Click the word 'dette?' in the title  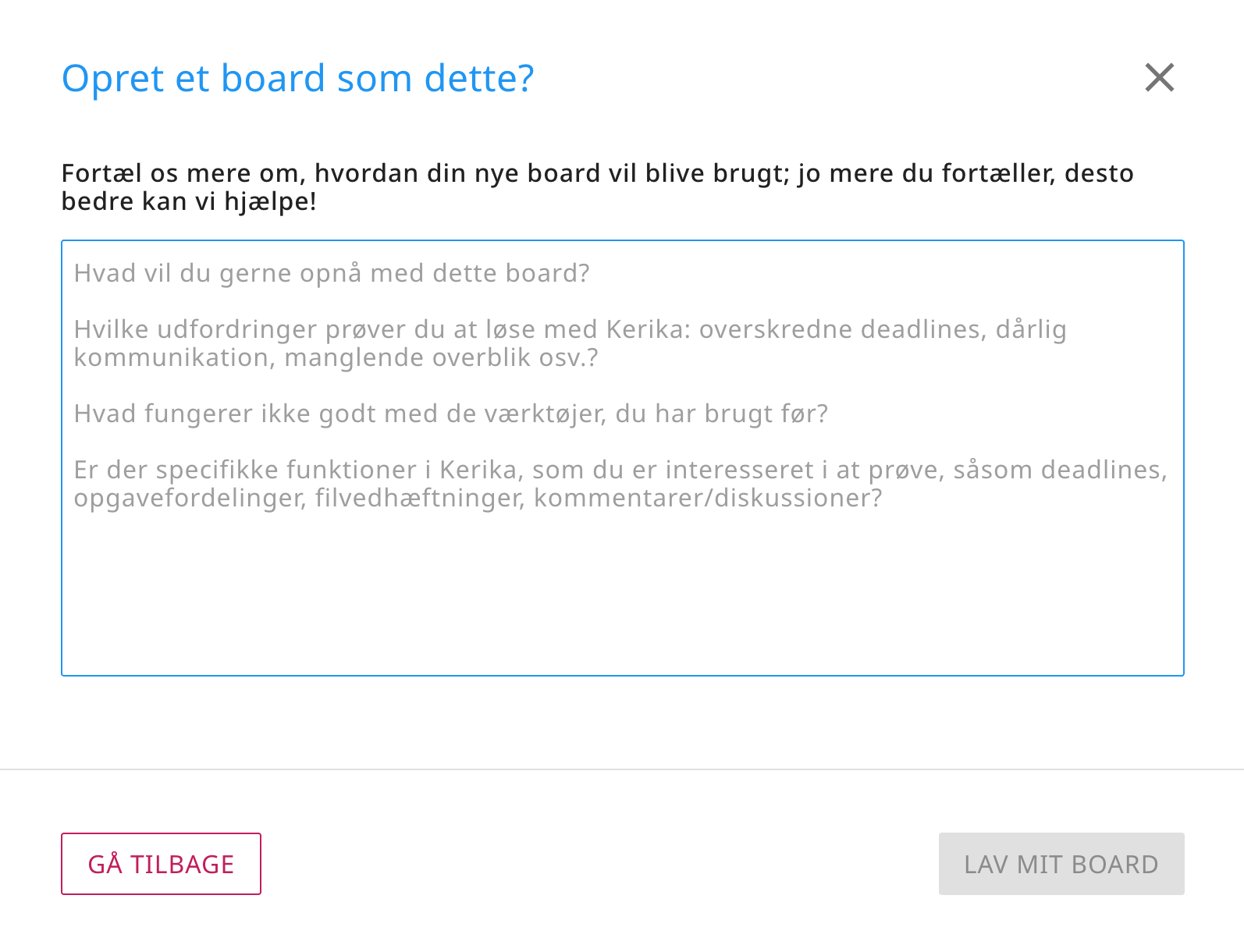pyautogui.click(x=479, y=79)
